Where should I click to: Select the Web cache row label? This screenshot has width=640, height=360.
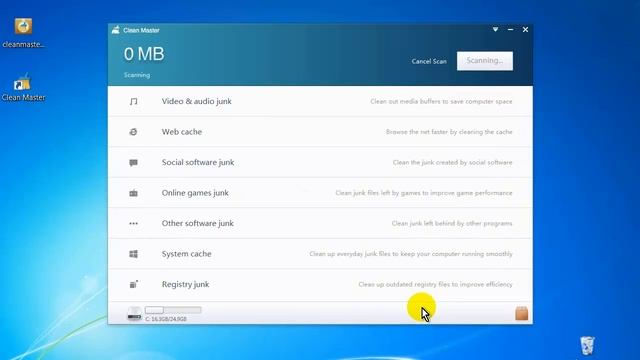click(x=182, y=132)
